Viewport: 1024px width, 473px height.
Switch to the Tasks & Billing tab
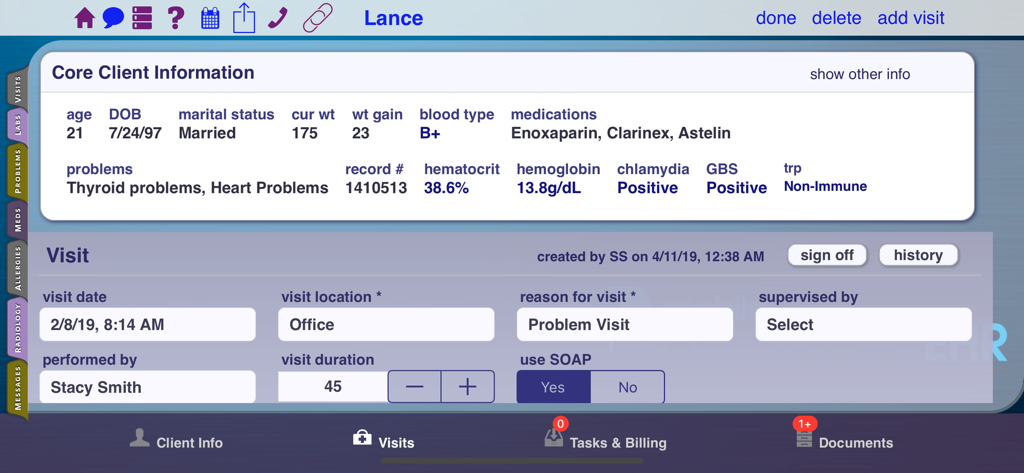click(605, 442)
